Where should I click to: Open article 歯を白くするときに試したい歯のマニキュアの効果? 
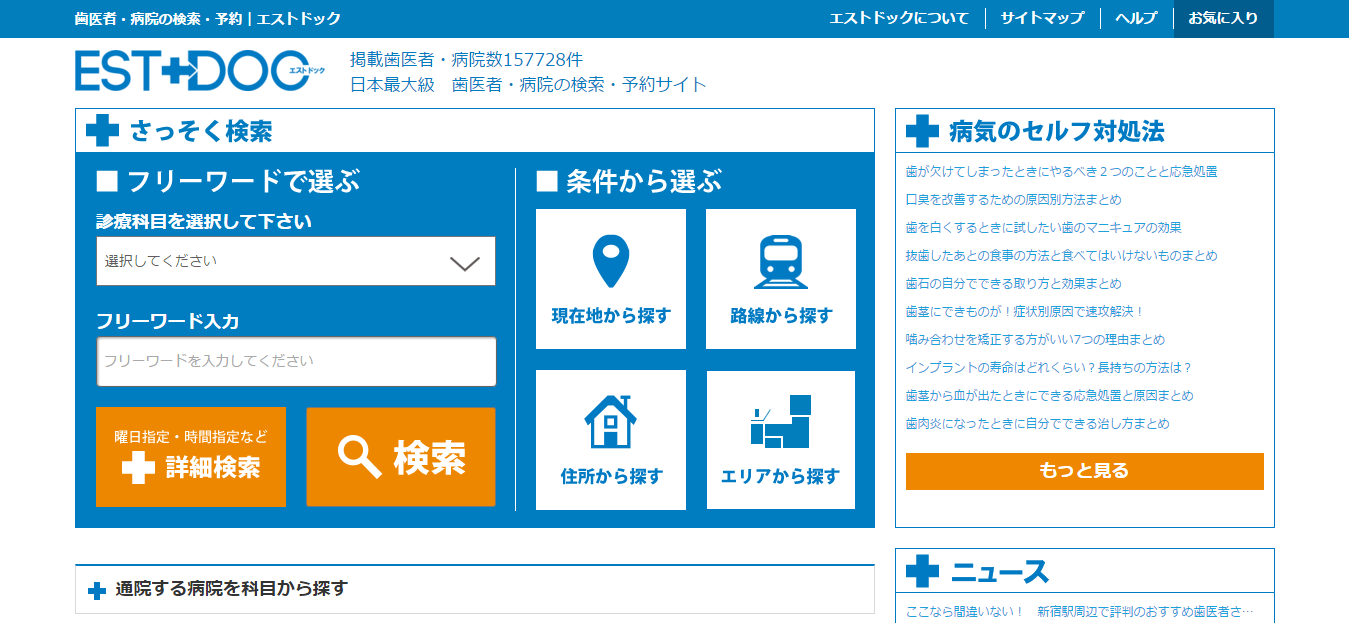tap(1043, 228)
